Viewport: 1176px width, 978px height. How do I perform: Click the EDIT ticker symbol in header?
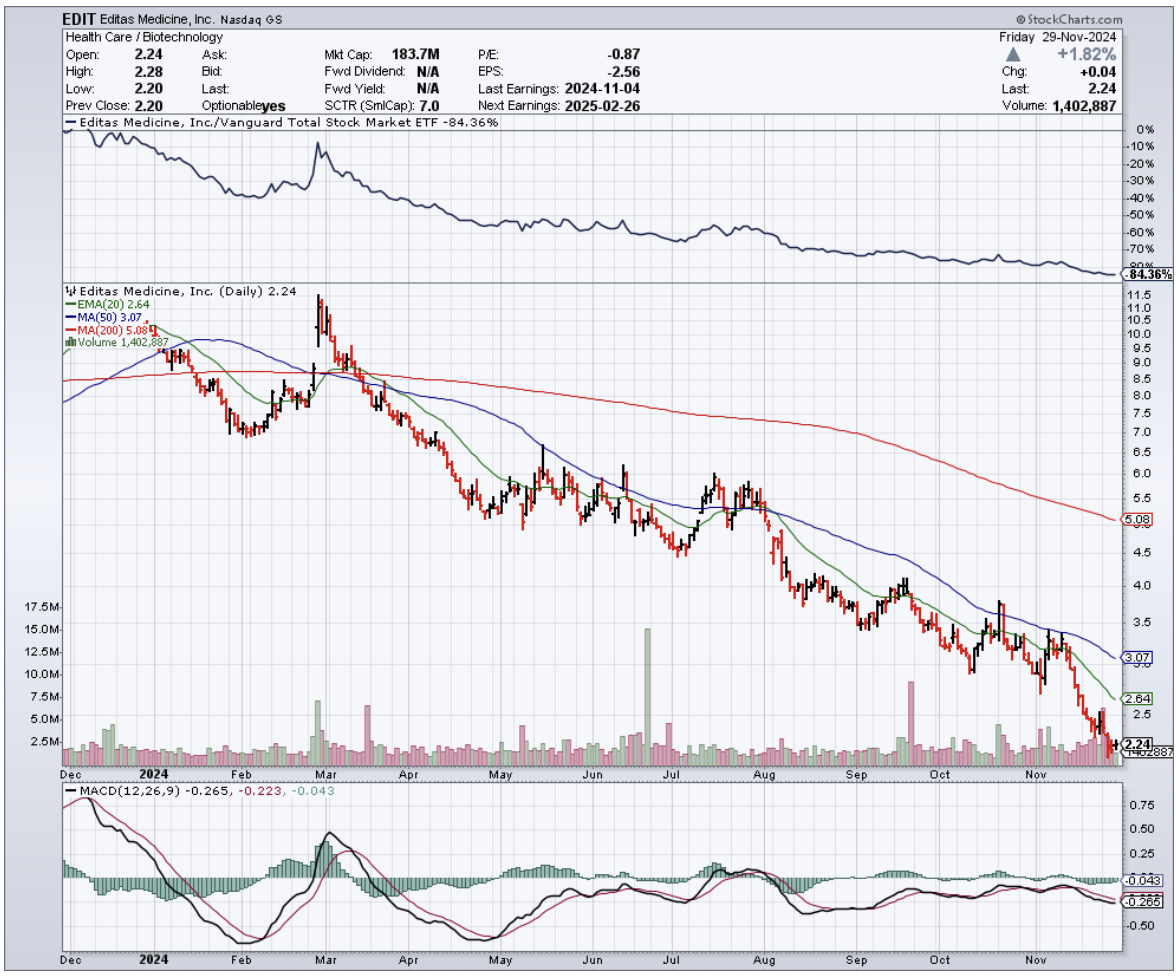pyautogui.click(x=82, y=19)
